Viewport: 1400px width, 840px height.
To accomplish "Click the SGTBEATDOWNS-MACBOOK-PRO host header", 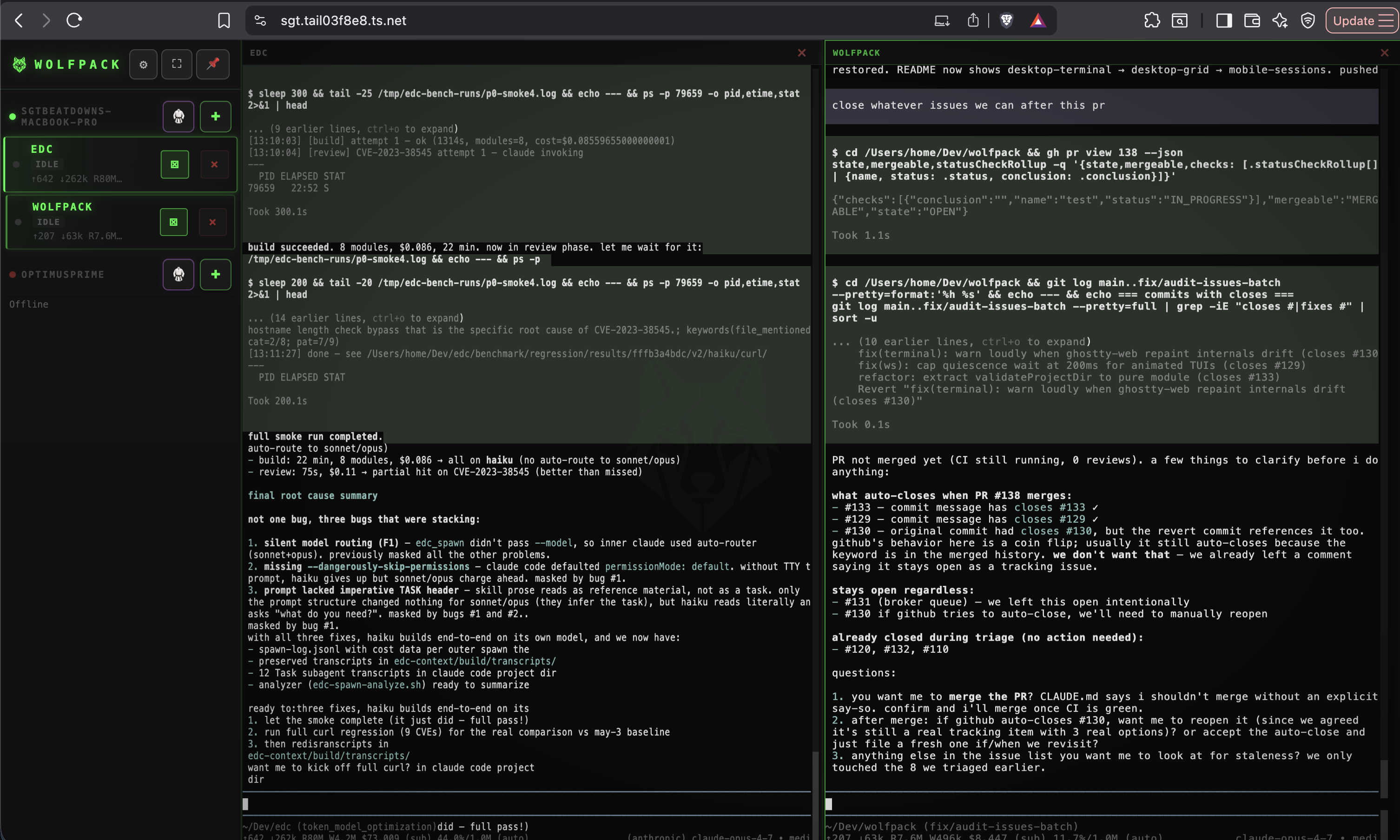I will pyautogui.click(x=67, y=117).
